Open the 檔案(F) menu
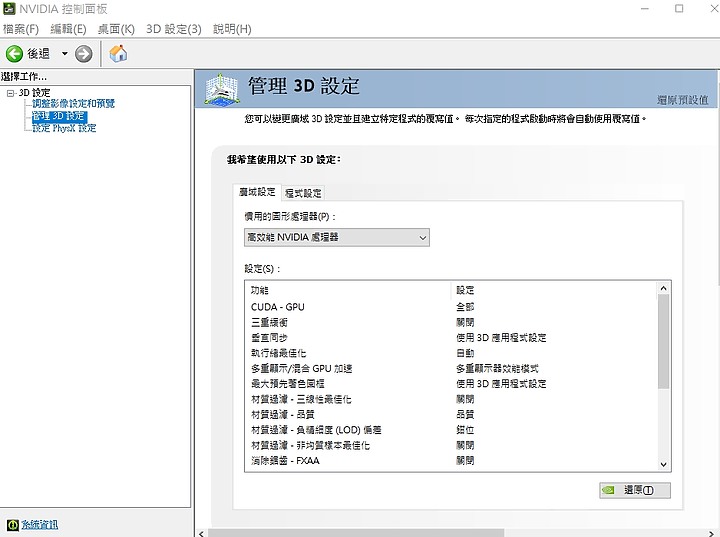This screenshot has height=537, width=720. (21, 29)
